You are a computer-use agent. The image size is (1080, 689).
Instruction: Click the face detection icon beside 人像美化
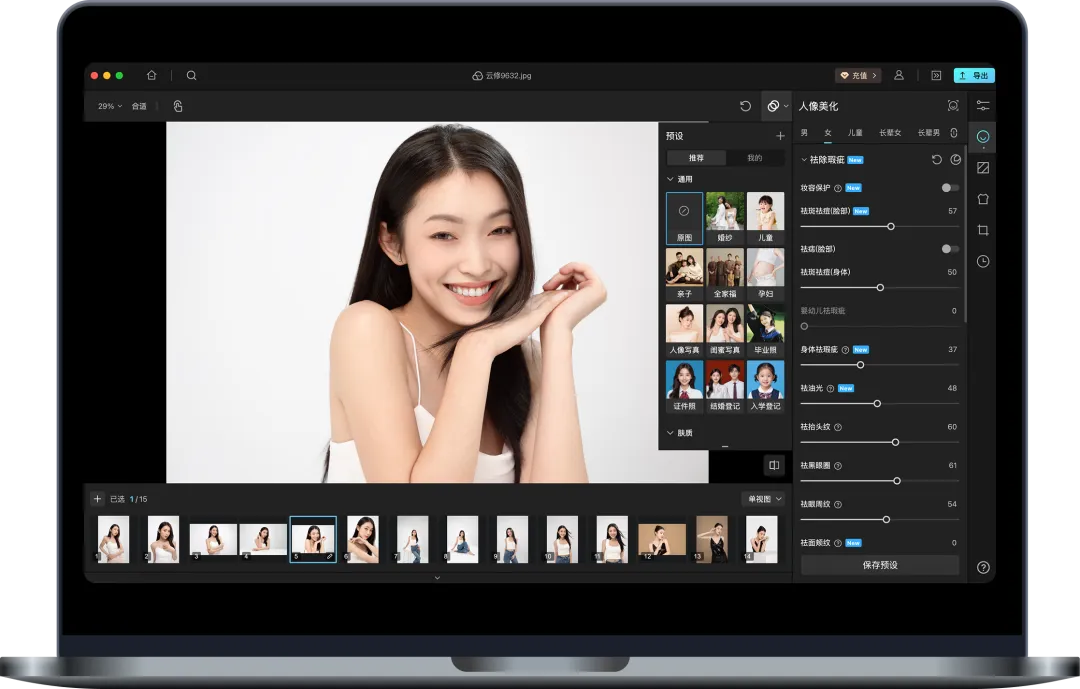tap(952, 106)
